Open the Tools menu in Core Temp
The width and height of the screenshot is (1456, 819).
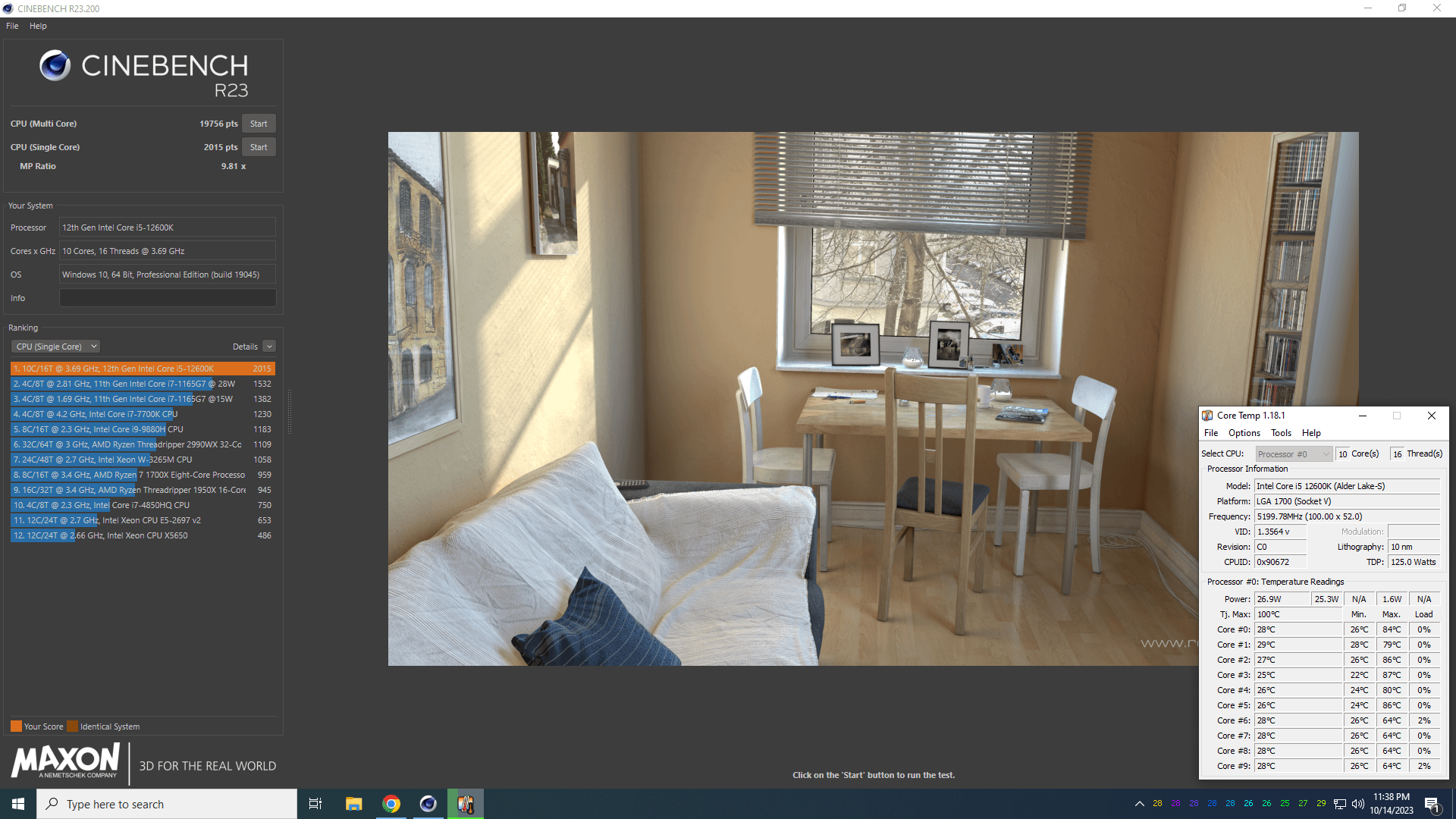point(1281,433)
